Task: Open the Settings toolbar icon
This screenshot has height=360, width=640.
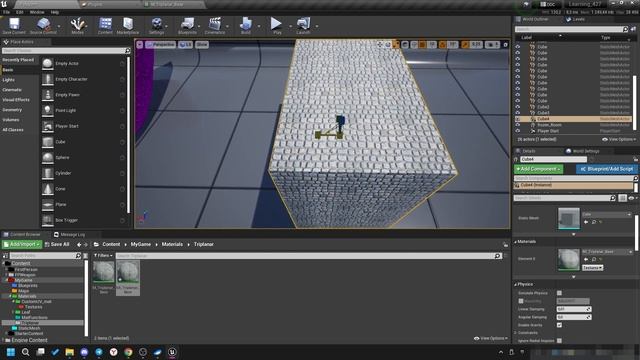Action: [156, 26]
